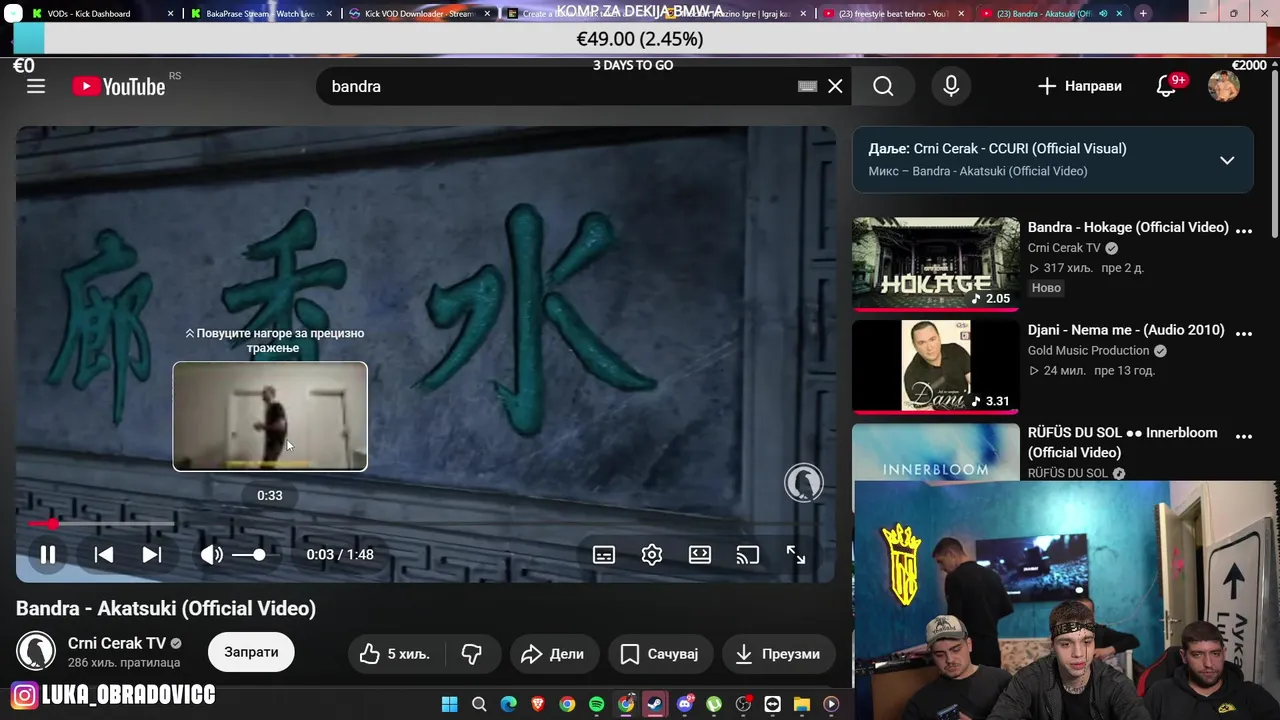Adjust the volume slider handle

pyautogui.click(x=259, y=554)
